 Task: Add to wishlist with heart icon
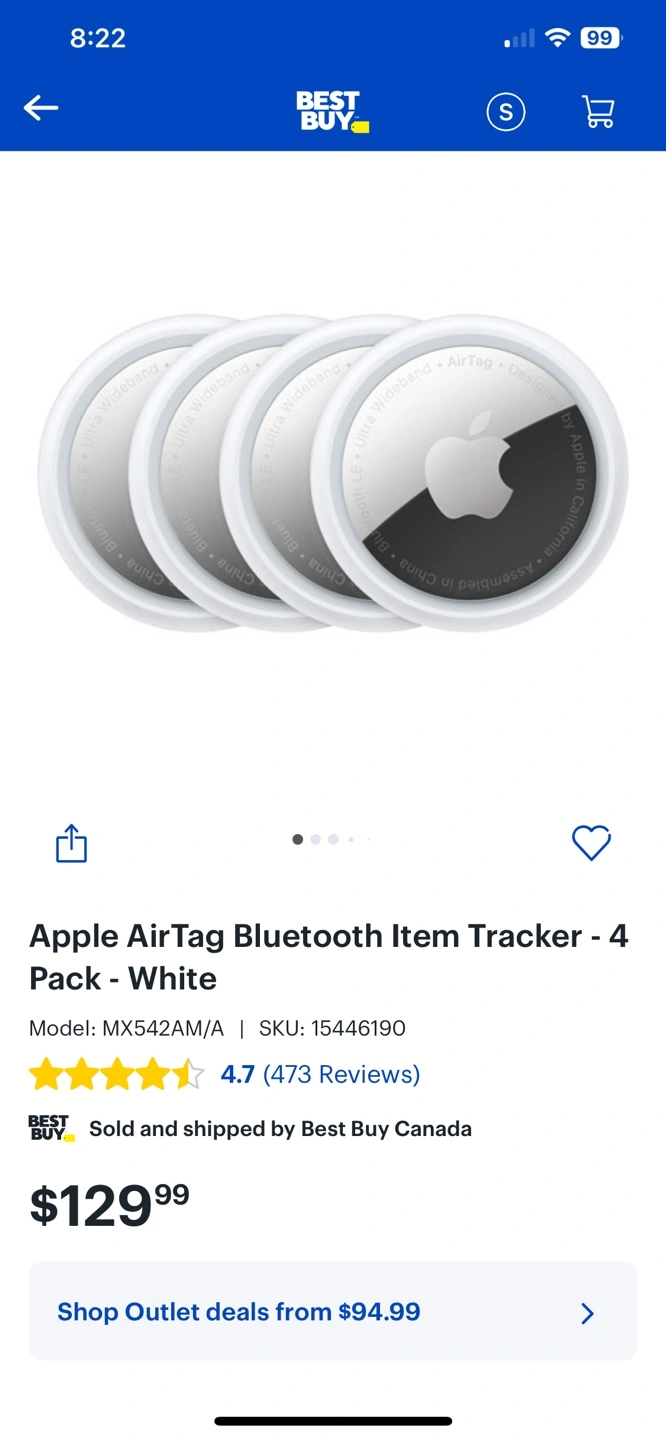point(591,843)
